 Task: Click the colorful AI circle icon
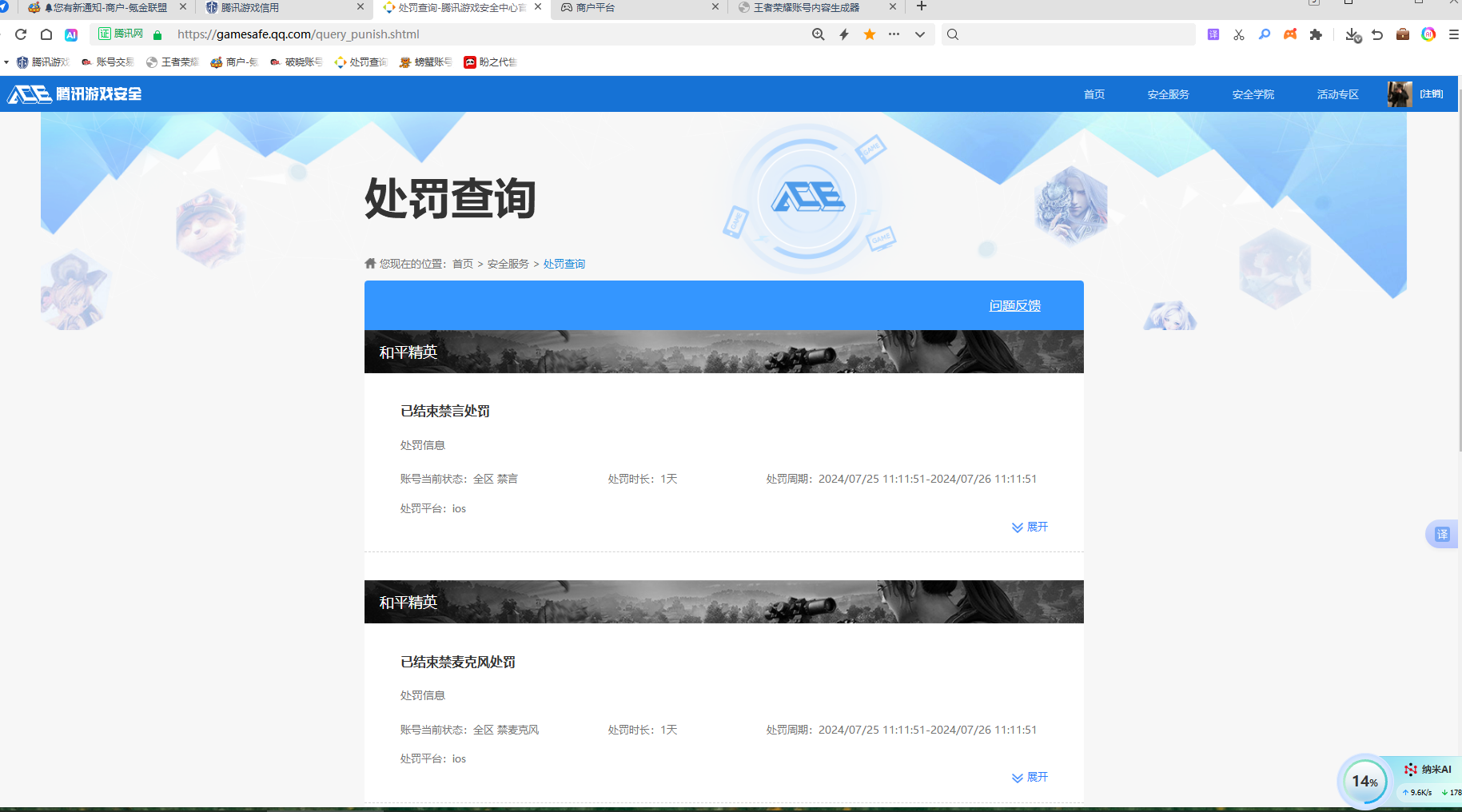(x=1428, y=34)
